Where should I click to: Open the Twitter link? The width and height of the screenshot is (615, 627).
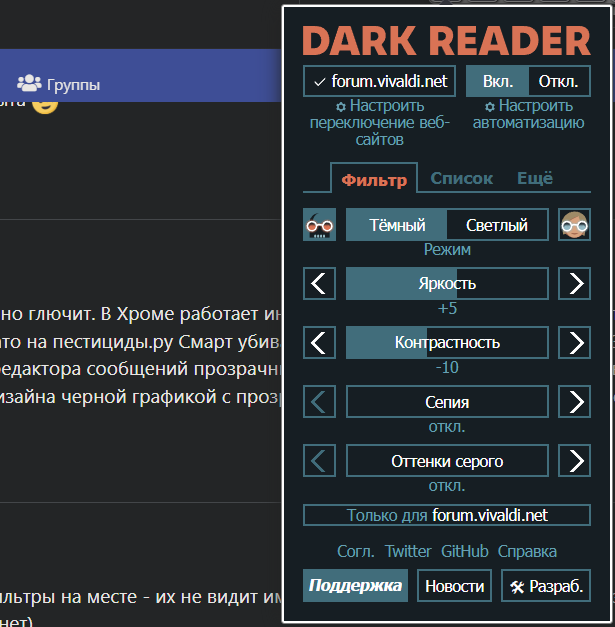point(408,551)
